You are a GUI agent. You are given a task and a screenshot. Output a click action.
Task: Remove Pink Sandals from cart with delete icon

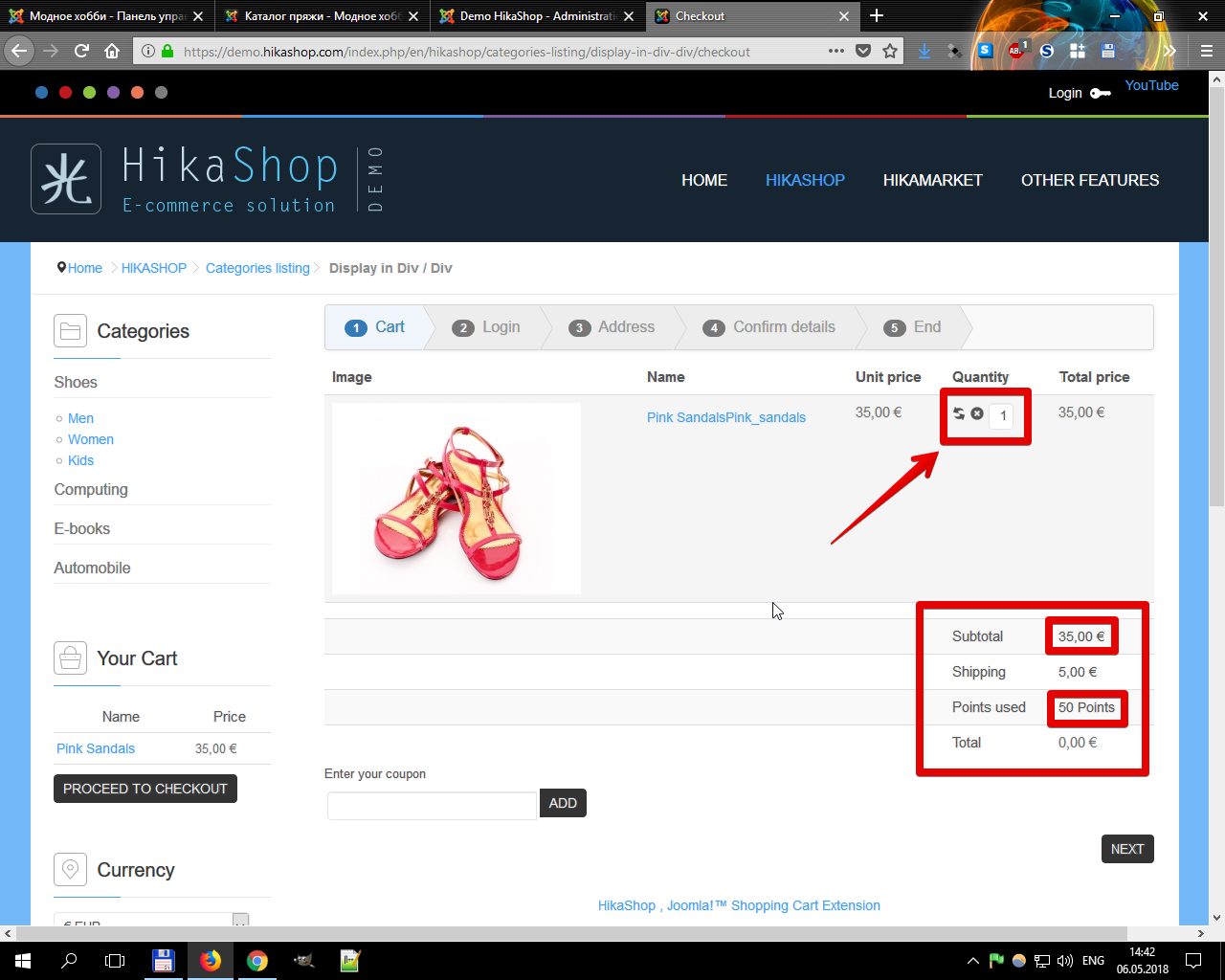[x=977, y=413]
